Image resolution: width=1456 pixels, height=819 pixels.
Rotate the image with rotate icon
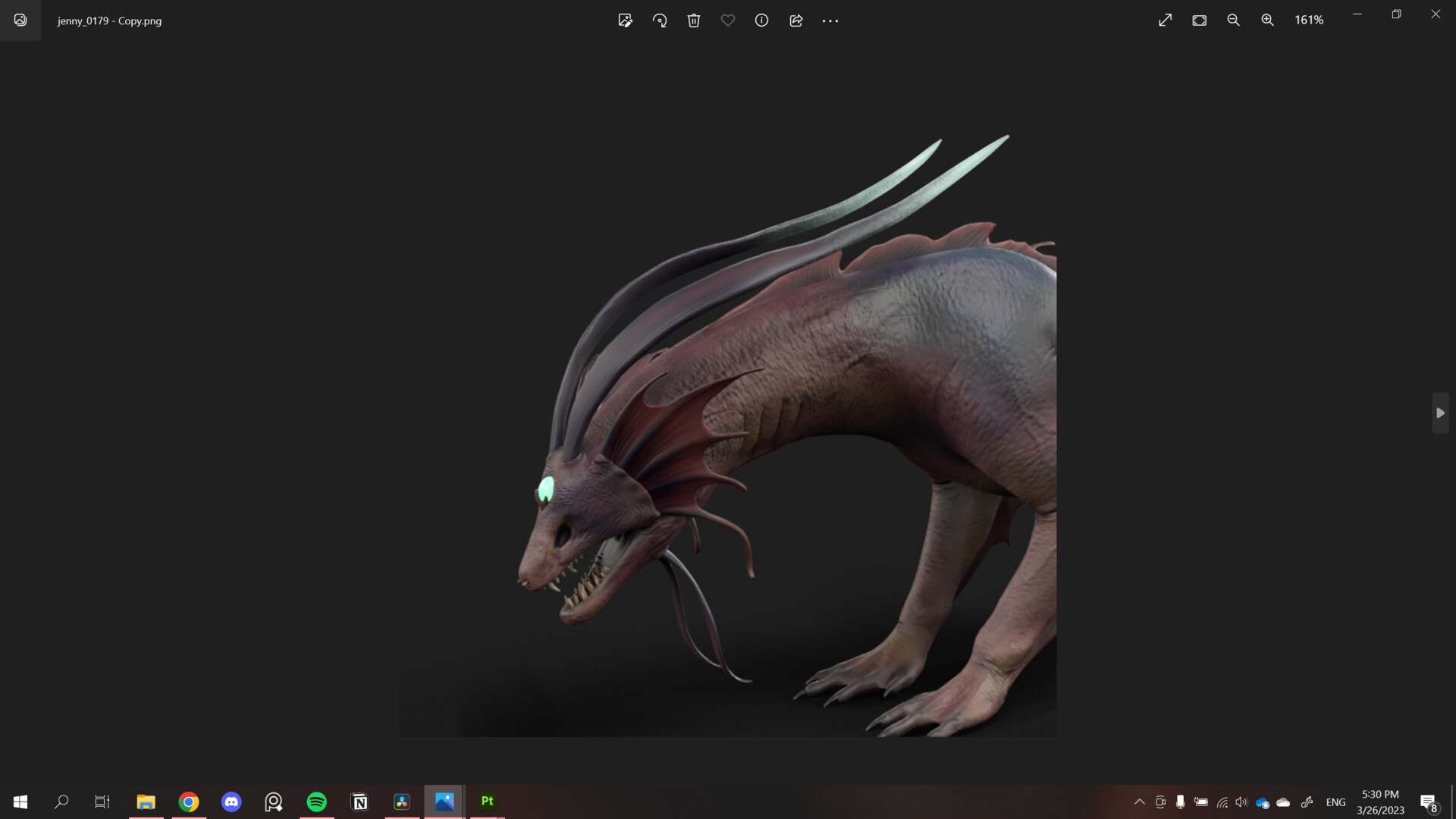click(660, 20)
